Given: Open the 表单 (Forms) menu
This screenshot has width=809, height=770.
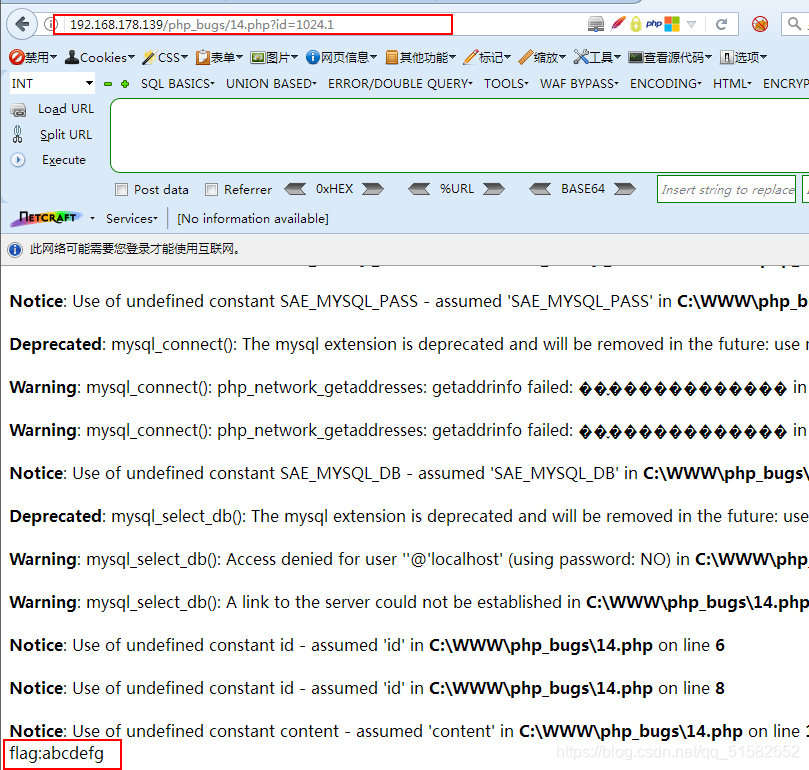Looking at the screenshot, I should coord(219,57).
